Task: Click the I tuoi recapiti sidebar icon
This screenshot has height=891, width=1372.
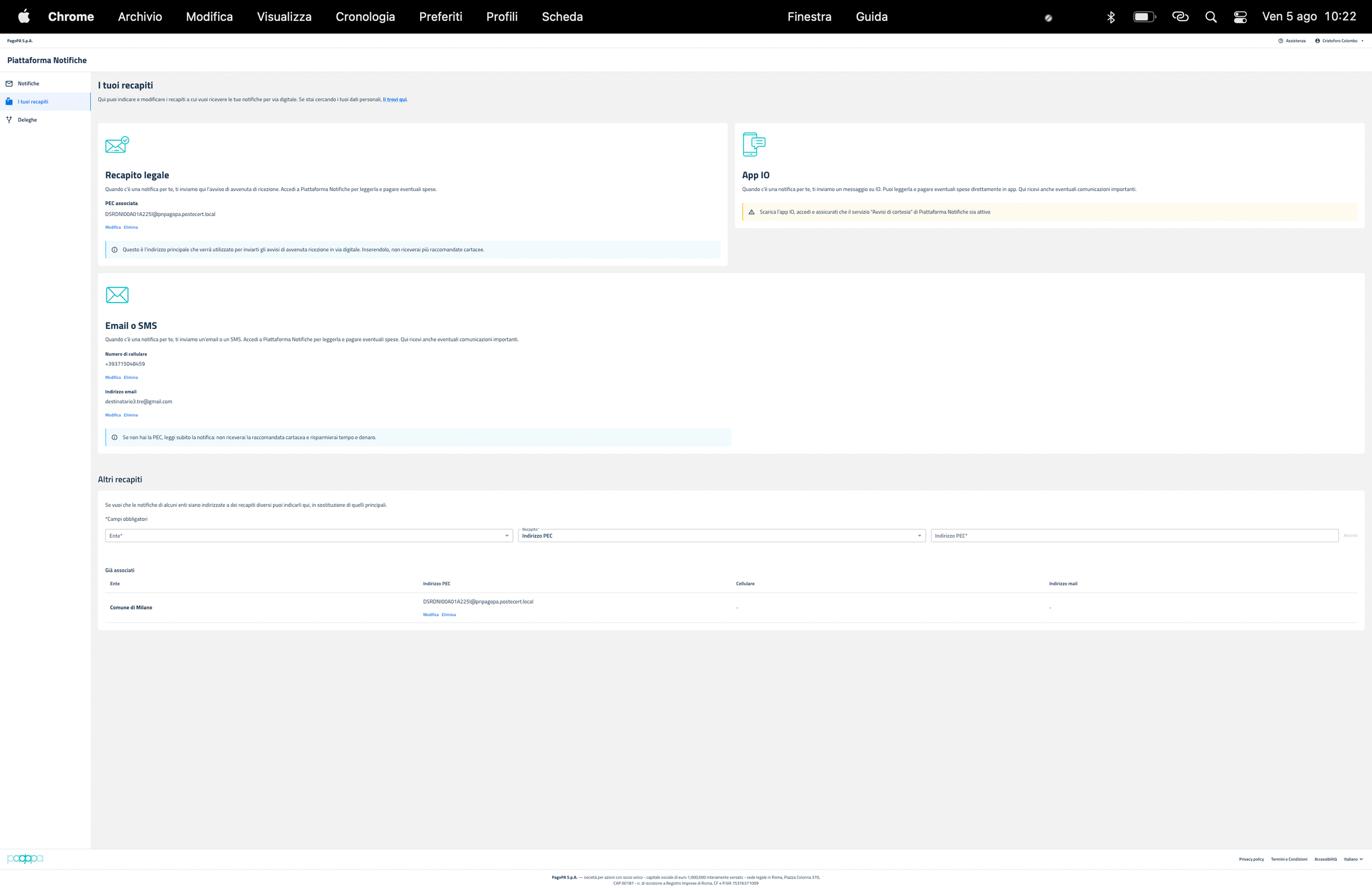Action: pyautogui.click(x=9, y=101)
